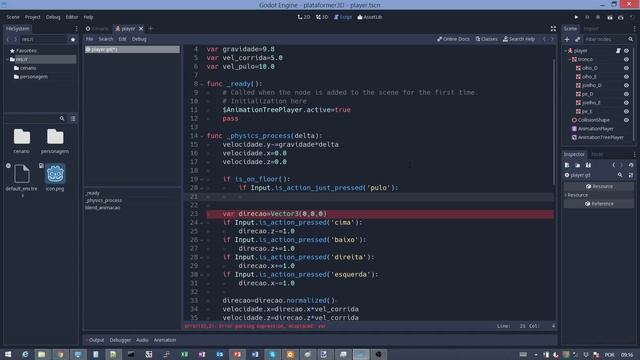Toggle favorite for current FileSystem path

(x=73, y=40)
